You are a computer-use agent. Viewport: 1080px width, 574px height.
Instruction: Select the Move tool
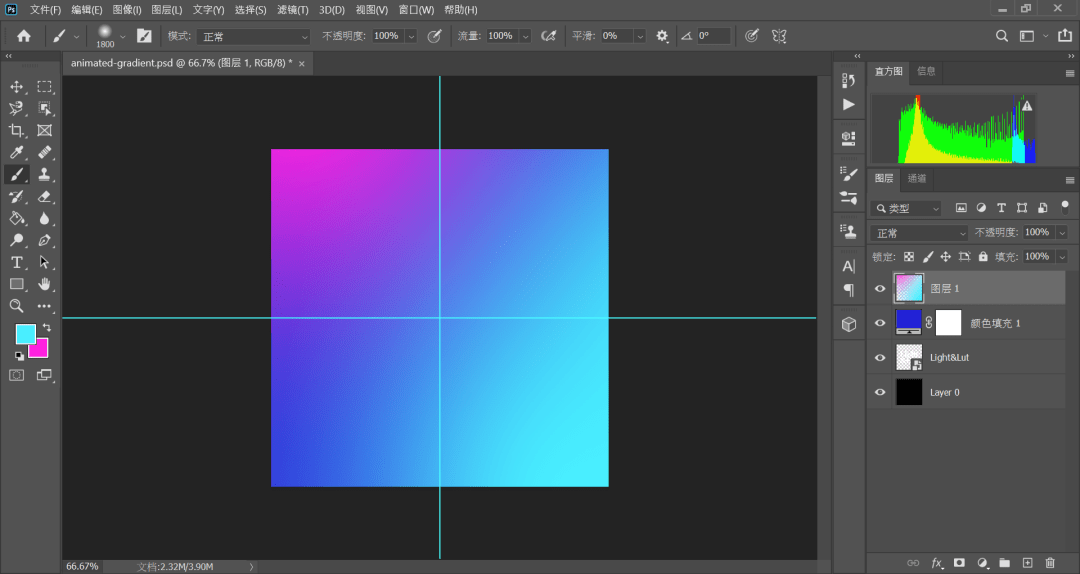[17, 87]
